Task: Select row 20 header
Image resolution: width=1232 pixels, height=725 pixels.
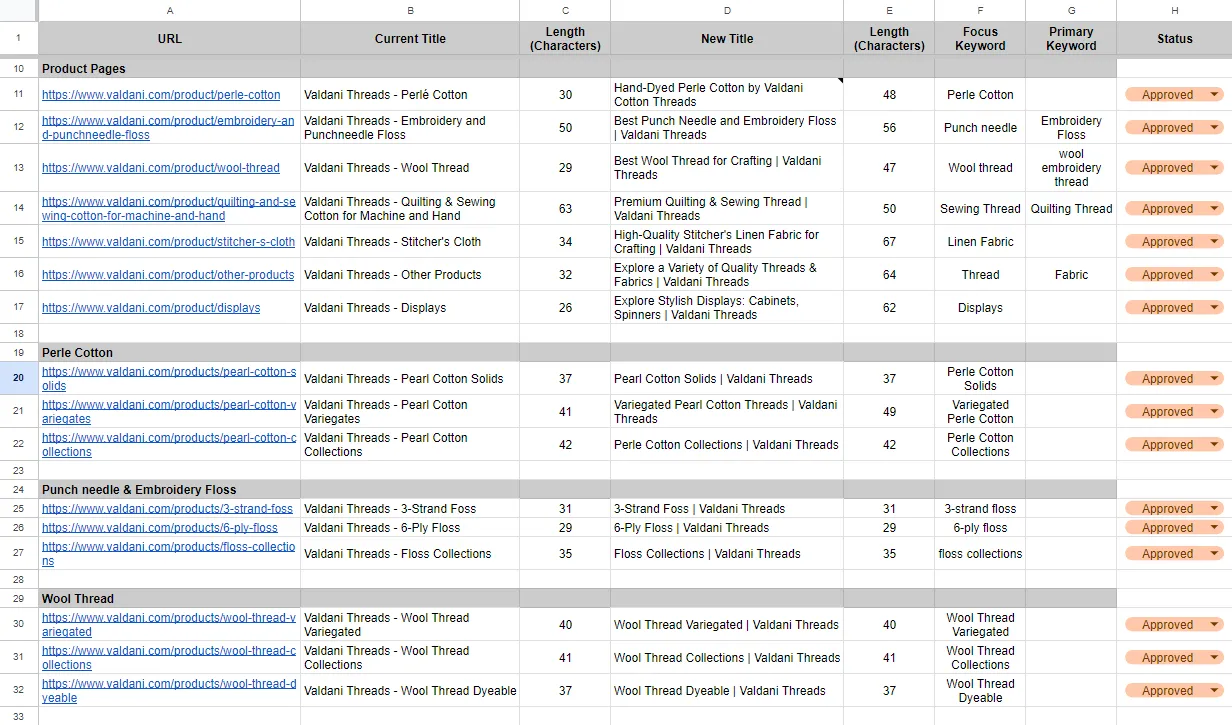Action: tap(19, 379)
